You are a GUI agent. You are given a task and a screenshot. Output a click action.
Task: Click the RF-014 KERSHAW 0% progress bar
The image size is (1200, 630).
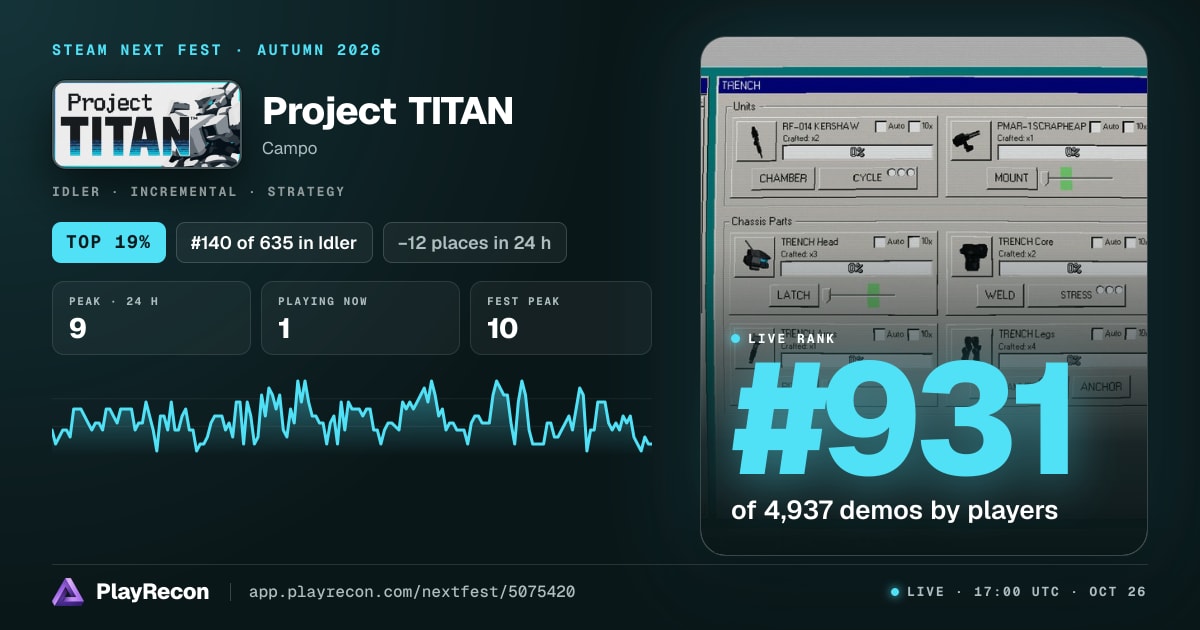(857, 152)
